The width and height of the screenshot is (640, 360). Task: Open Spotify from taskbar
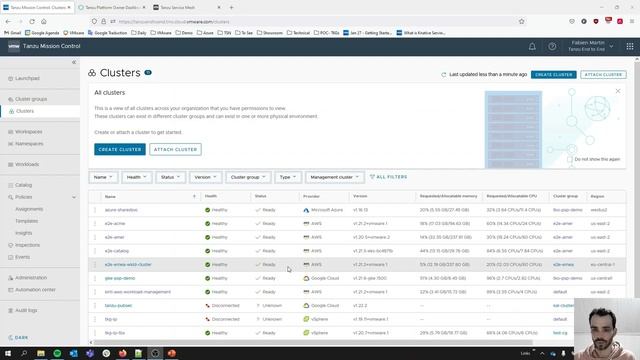tap(57, 353)
